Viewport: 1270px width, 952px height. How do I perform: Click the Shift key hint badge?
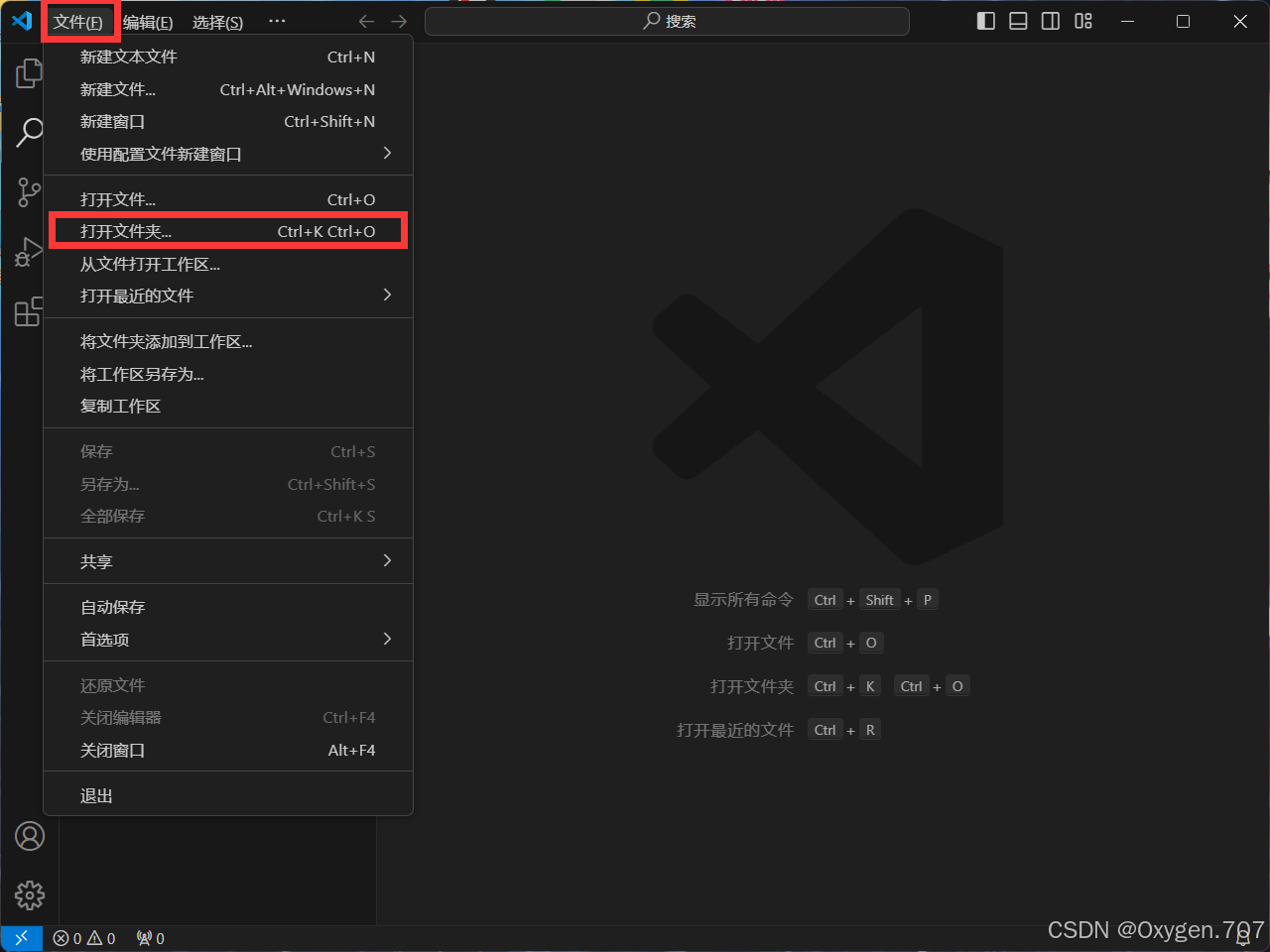[x=879, y=600]
